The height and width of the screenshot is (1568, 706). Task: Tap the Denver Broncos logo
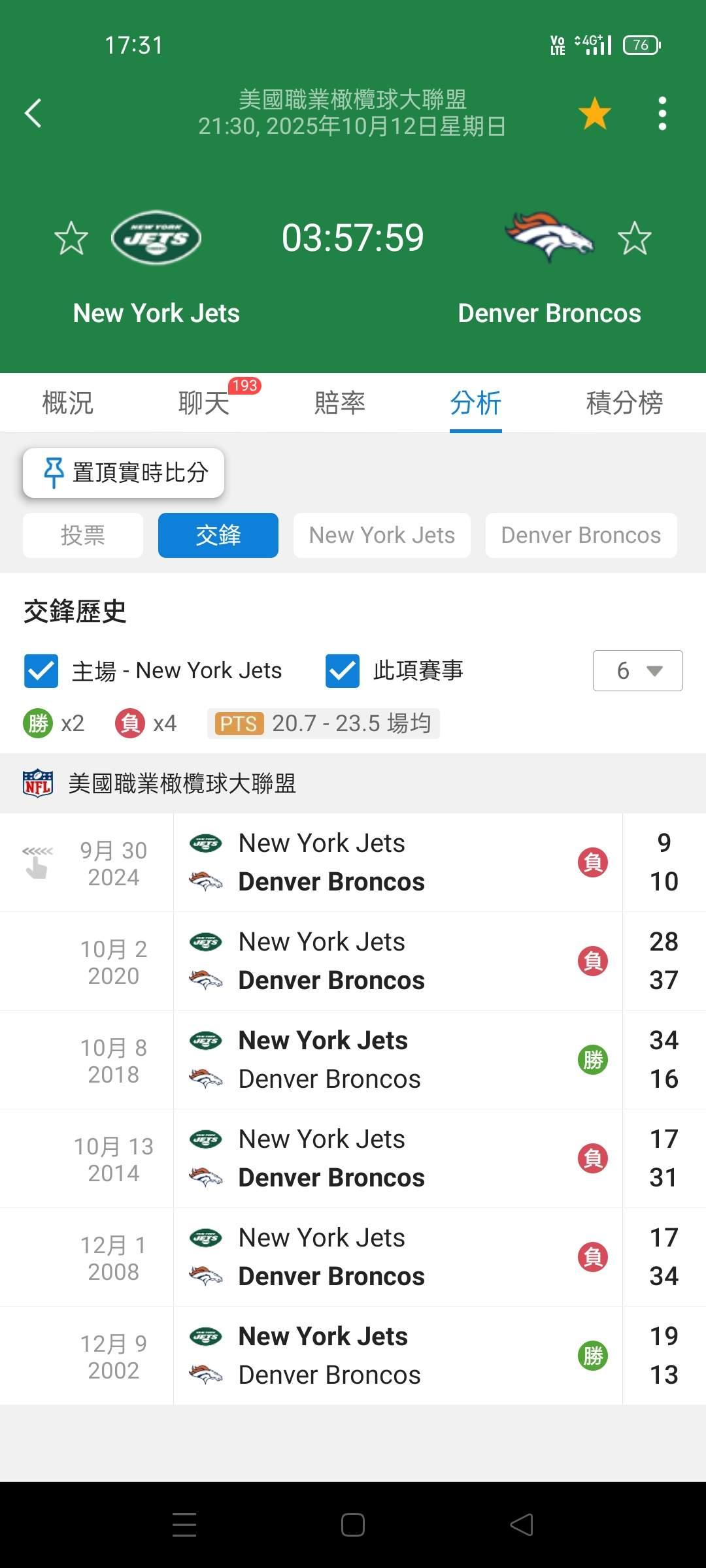(549, 237)
